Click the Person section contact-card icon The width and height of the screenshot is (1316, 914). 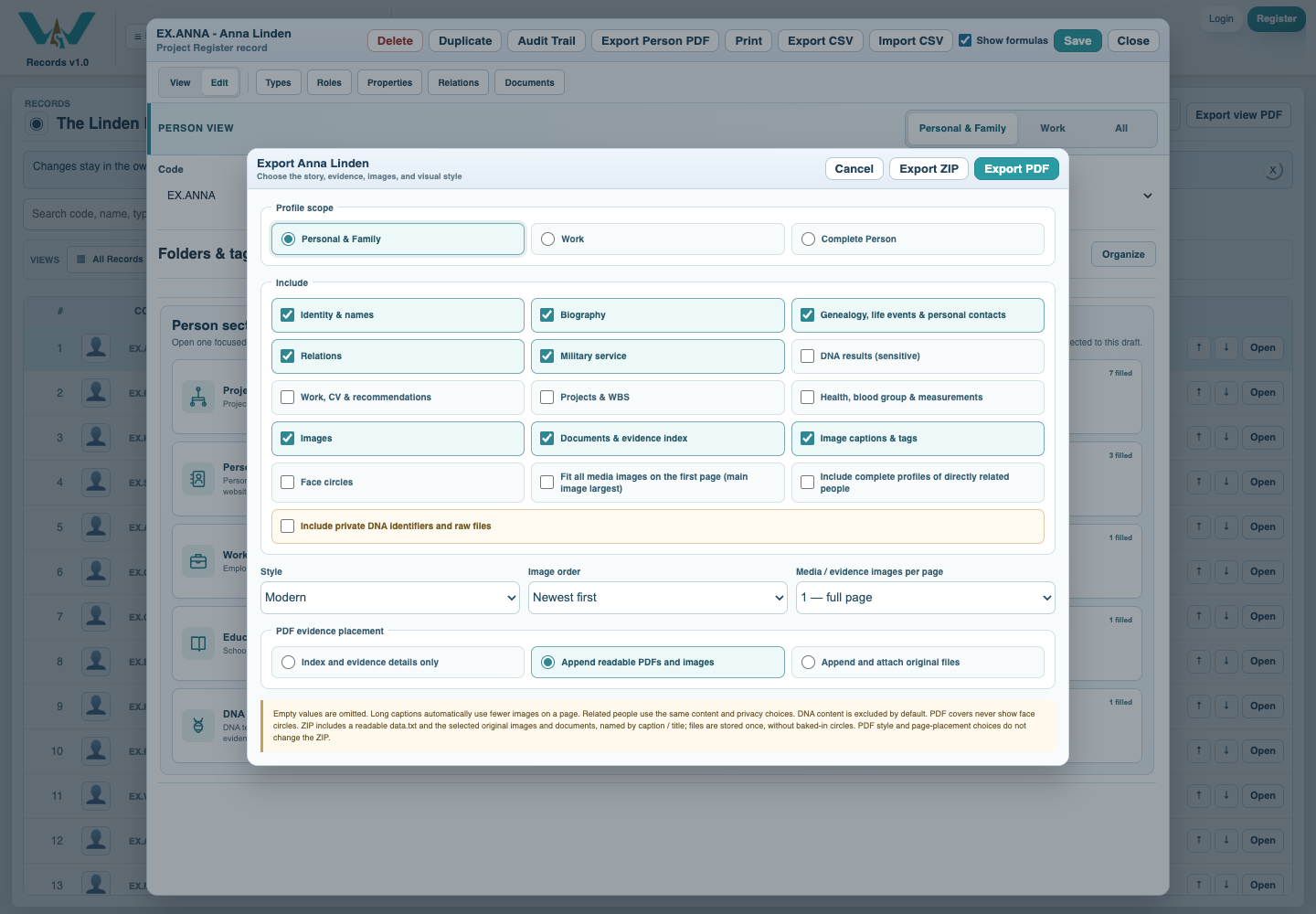click(198, 479)
